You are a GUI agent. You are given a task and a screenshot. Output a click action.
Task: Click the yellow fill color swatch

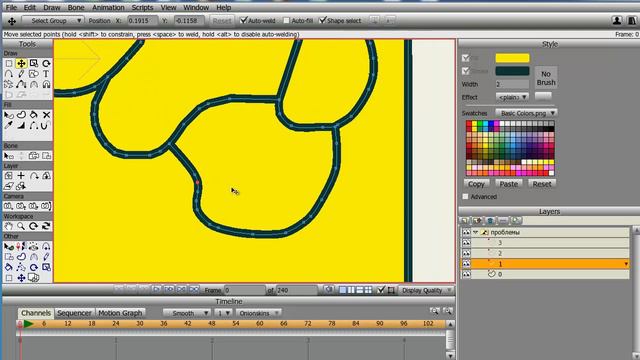[x=512, y=58]
